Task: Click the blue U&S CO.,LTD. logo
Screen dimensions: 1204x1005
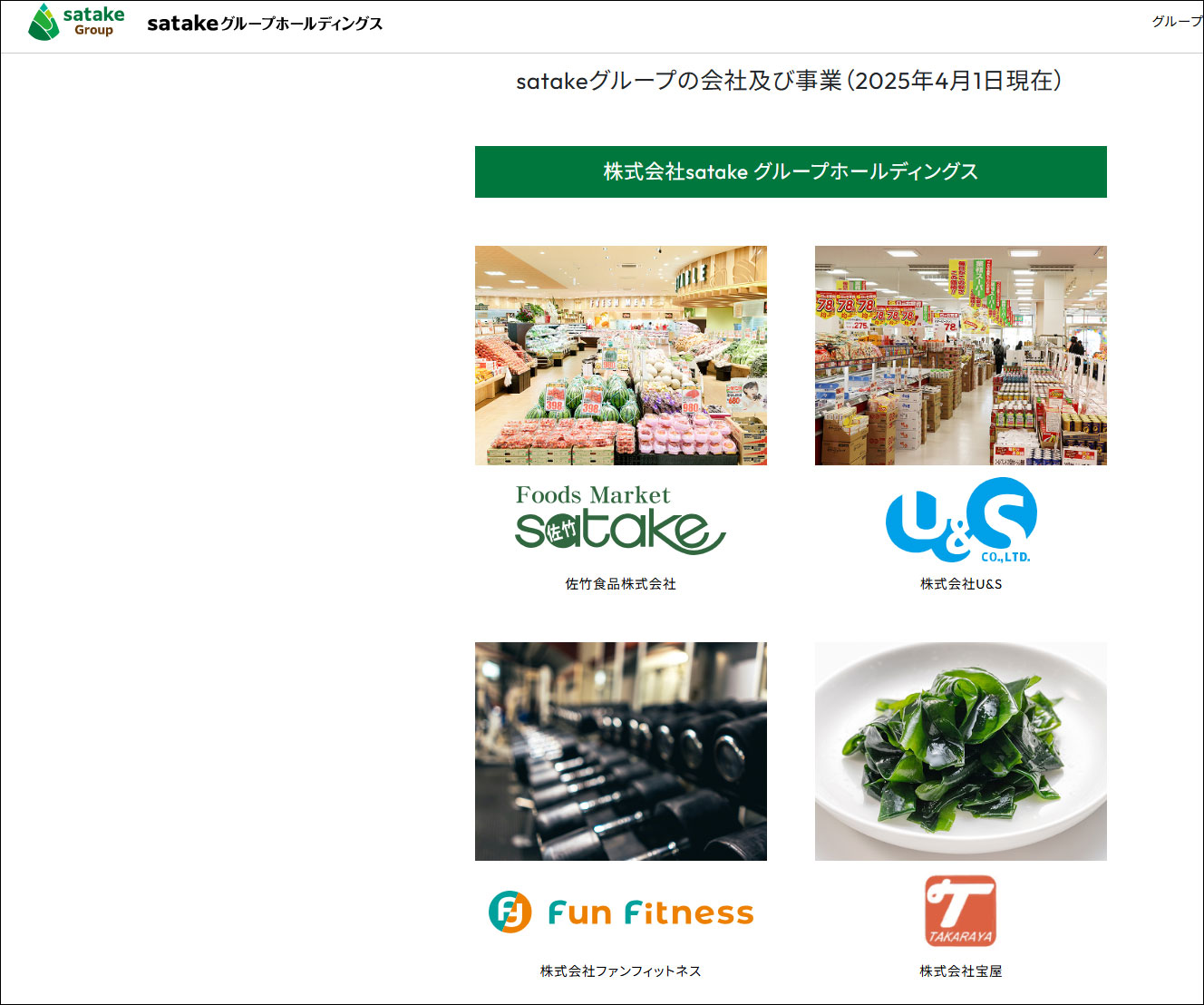Action: (x=961, y=521)
